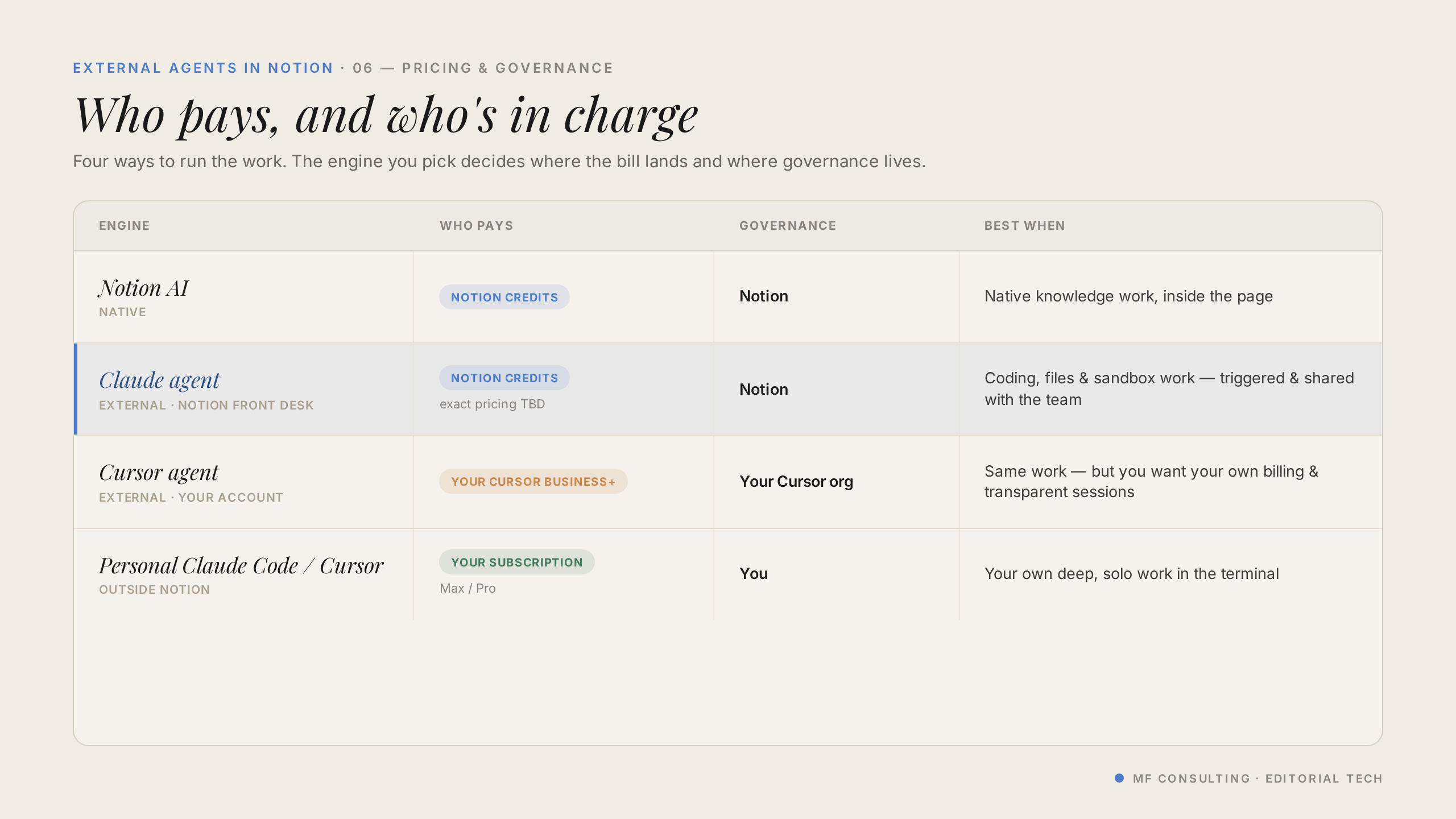Screen dimensions: 1456x819
Task: Click the BEST WHEN column header
Action: tap(1025, 226)
